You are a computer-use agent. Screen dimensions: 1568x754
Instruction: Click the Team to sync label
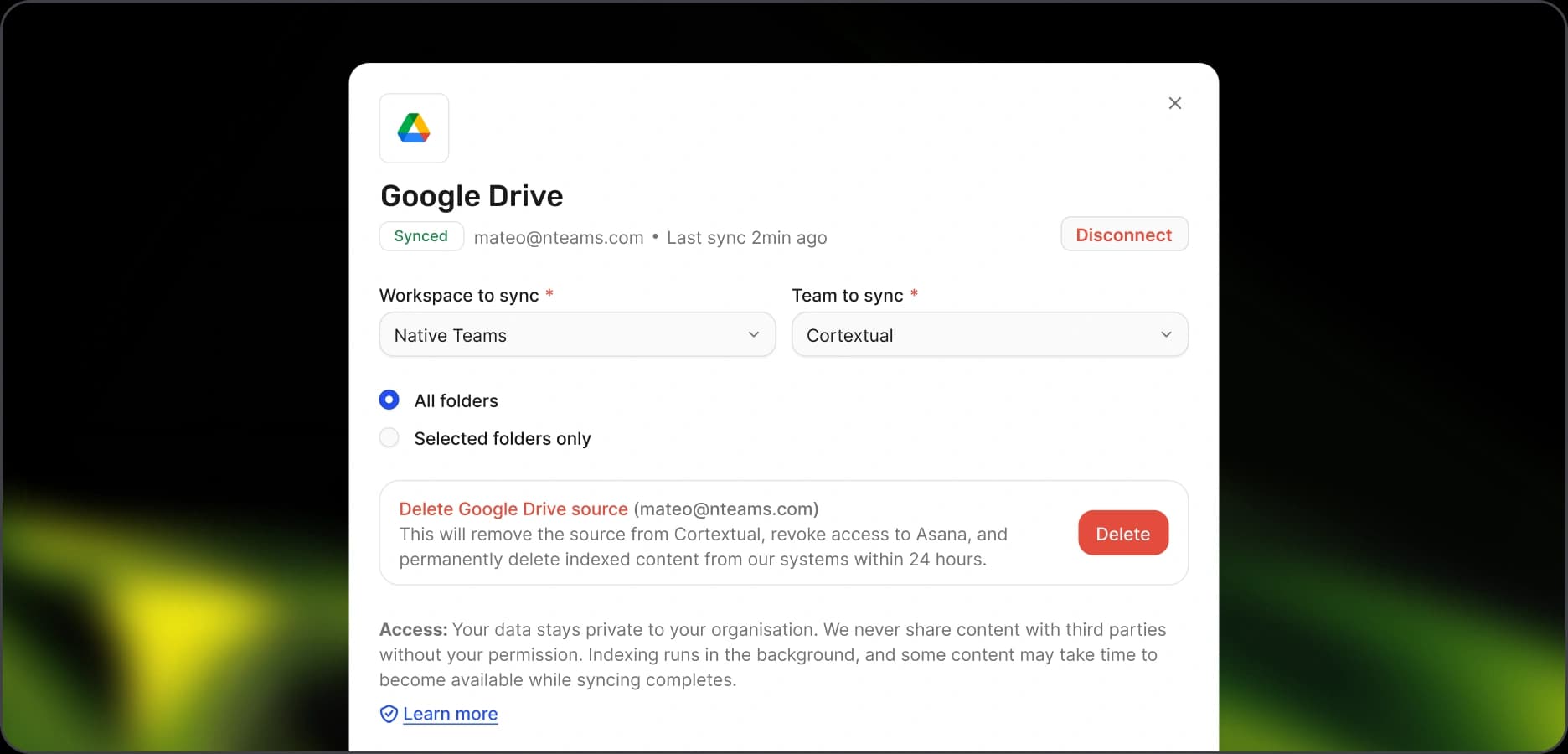click(848, 296)
